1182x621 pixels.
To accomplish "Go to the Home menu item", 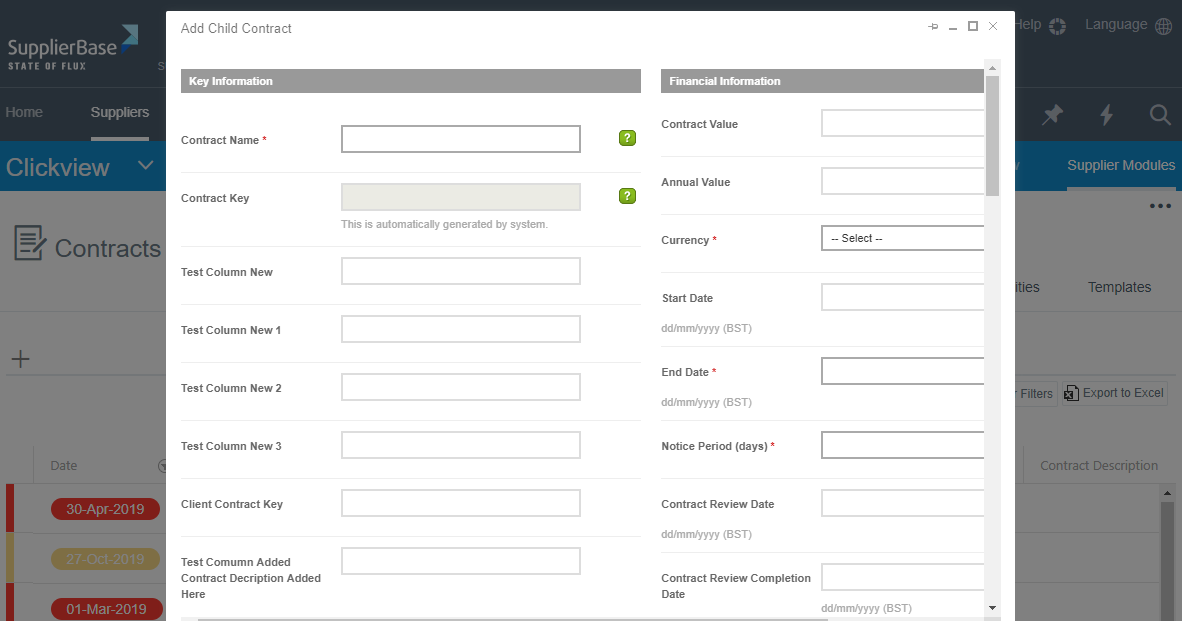I will tap(24, 112).
